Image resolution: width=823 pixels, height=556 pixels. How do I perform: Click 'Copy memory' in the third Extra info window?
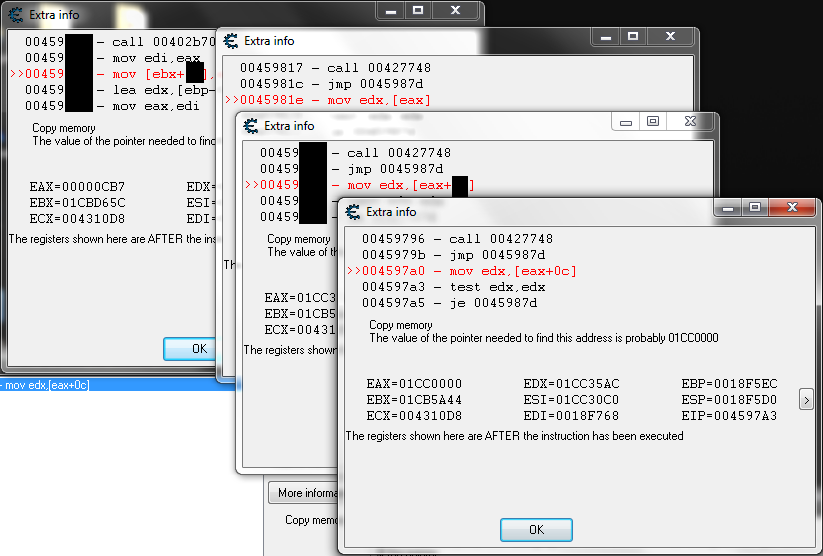(x=299, y=239)
